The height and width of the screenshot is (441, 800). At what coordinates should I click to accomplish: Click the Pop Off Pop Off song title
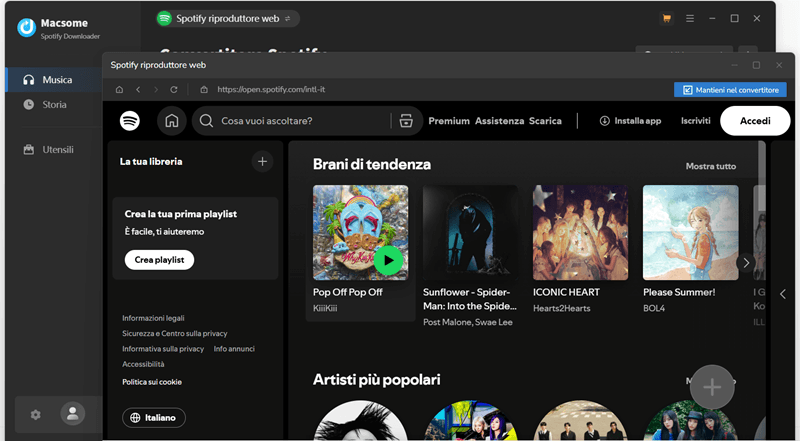348,292
